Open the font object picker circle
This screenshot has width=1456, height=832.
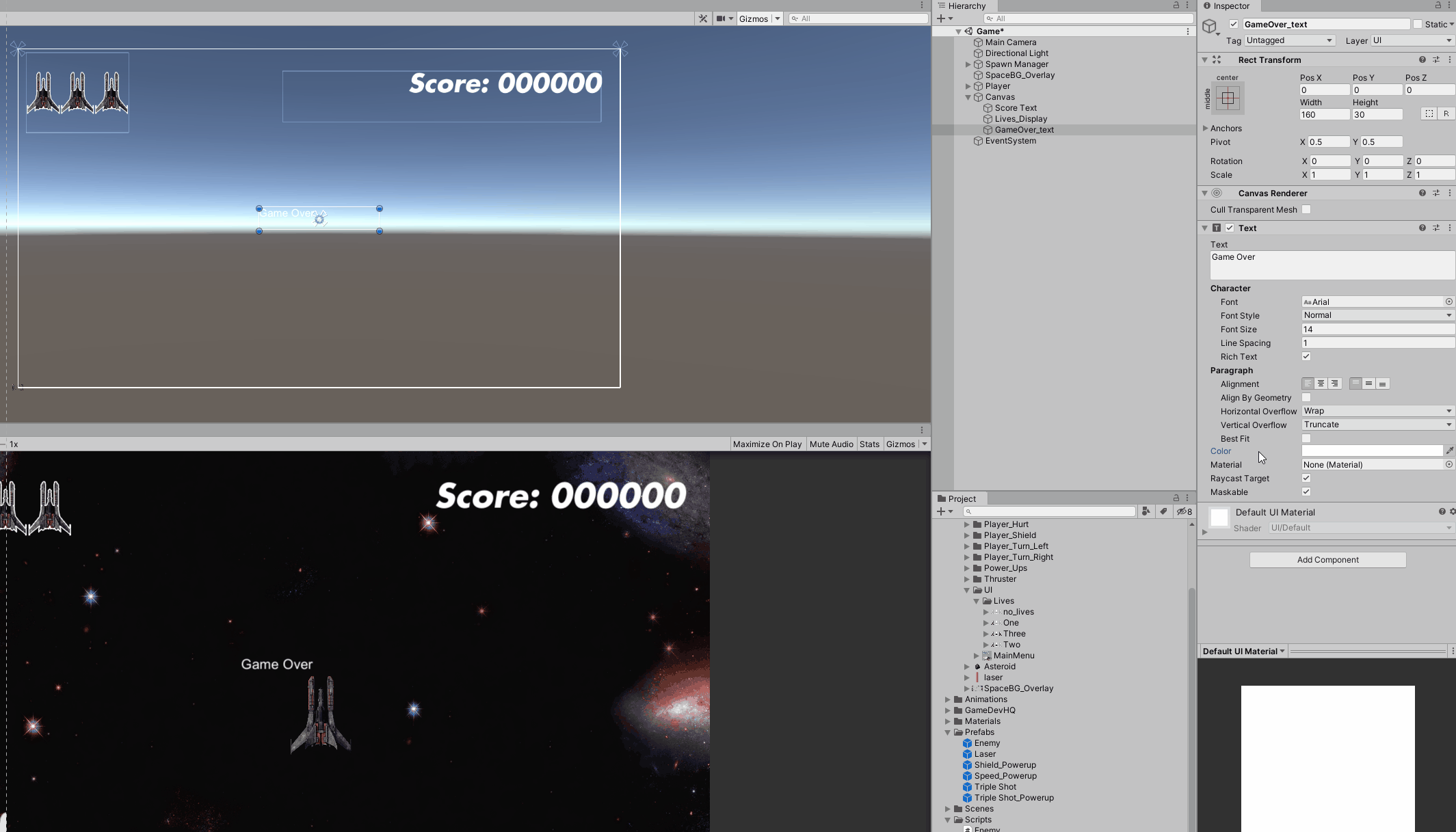[1448, 301]
